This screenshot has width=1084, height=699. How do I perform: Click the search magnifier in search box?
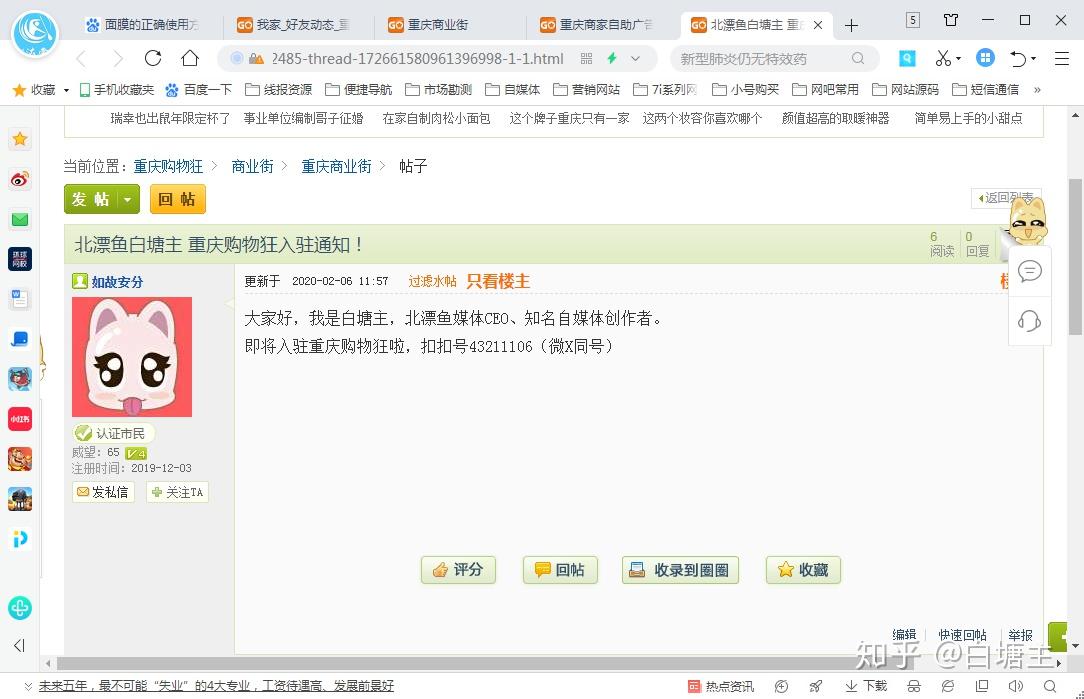coord(858,59)
